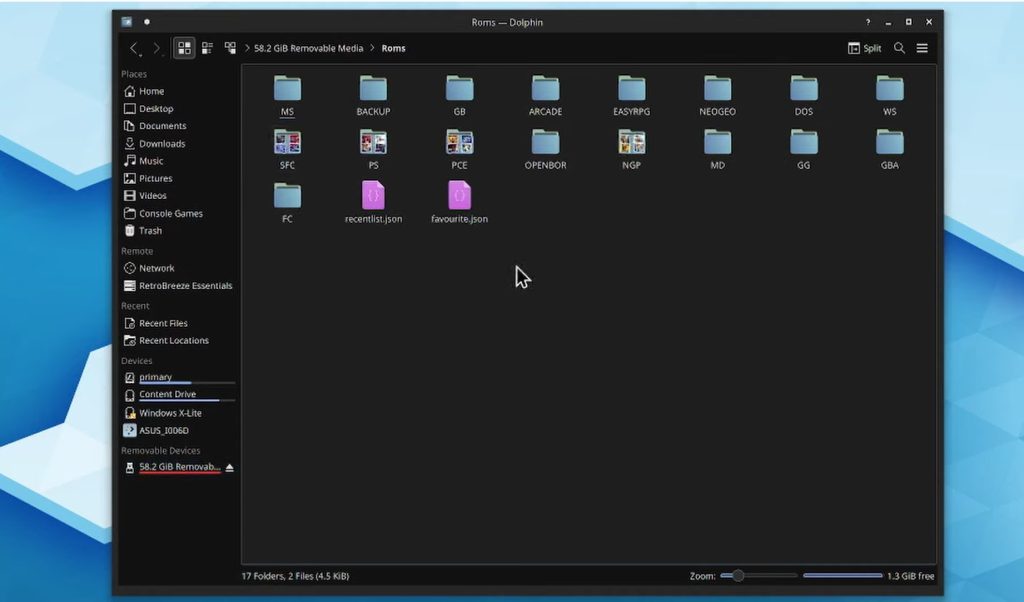Go back to previous folder
This screenshot has height=602, width=1024.
pos(135,48)
